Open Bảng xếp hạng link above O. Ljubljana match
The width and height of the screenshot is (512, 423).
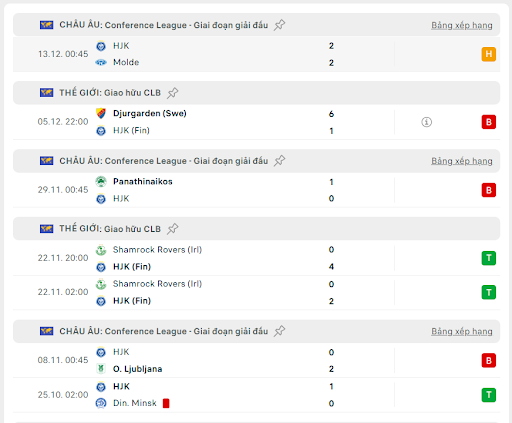(462, 331)
